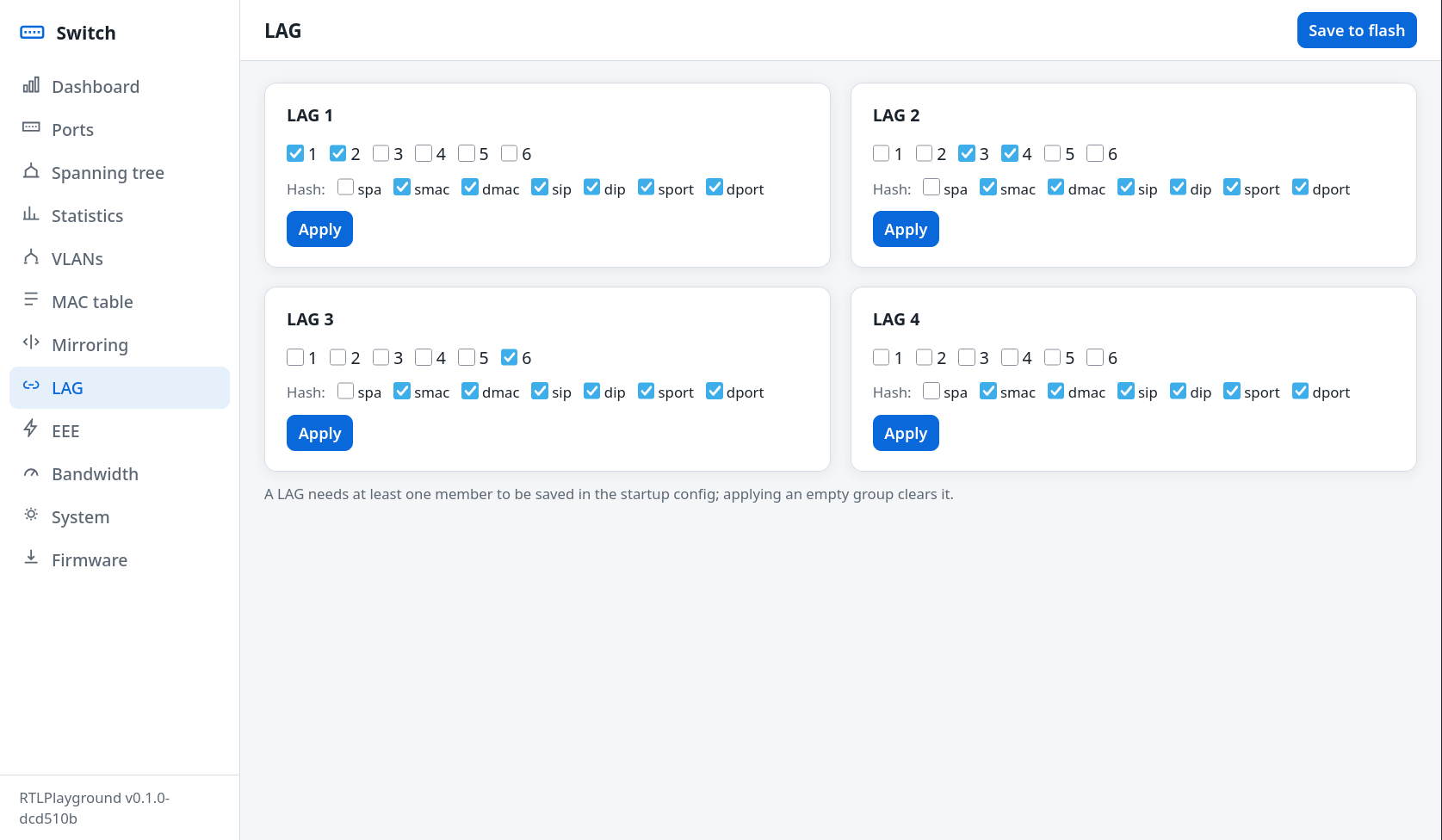Click Save to flash button
The width and height of the screenshot is (1442, 840).
tap(1357, 30)
